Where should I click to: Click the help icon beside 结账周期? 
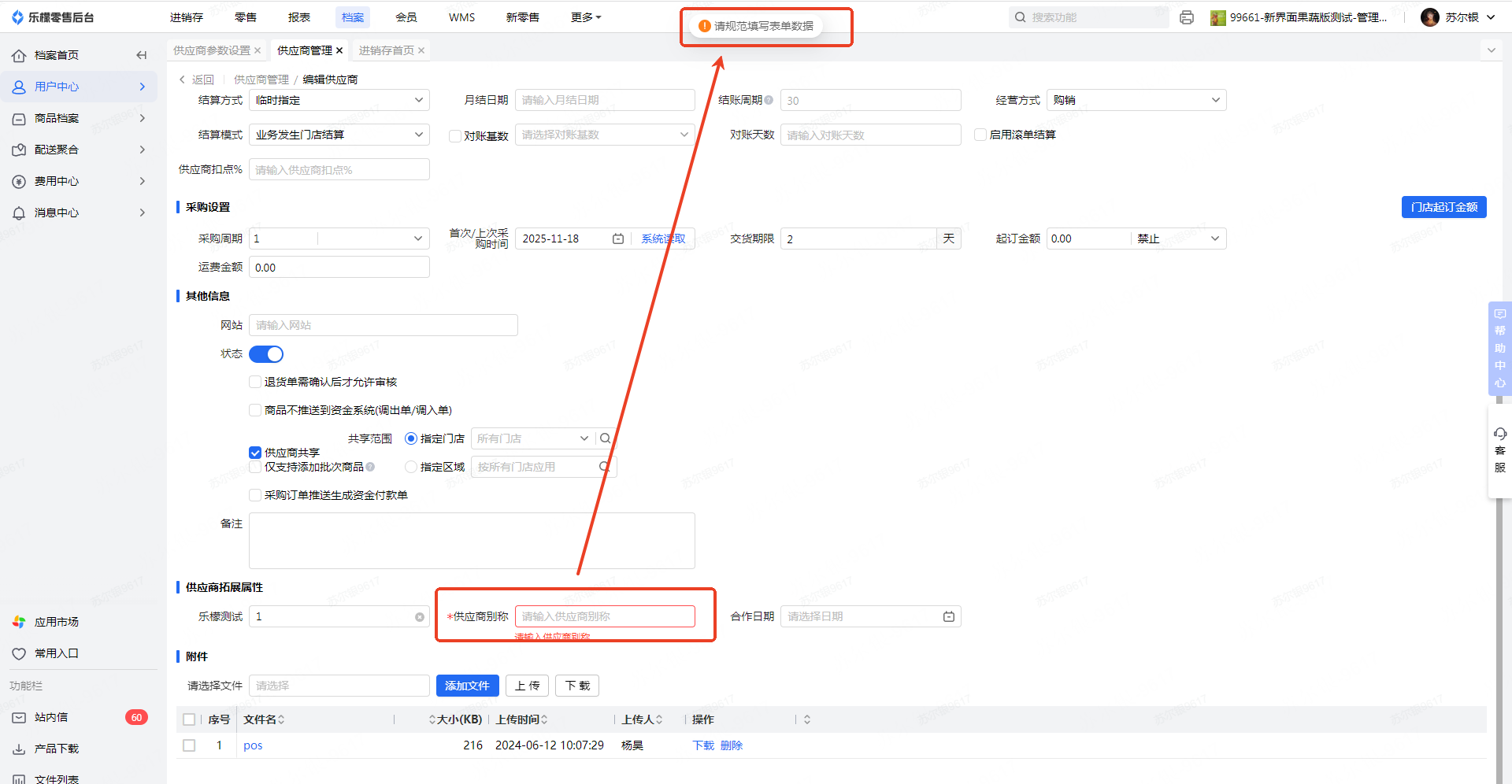point(769,100)
